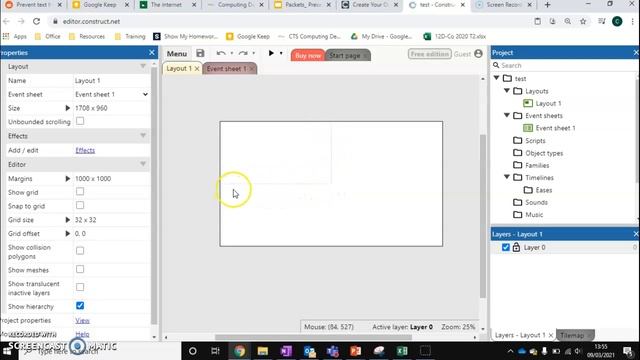Image resolution: width=640 pixels, height=360 pixels.
Task: Click the Free edition button
Action: point(430,54)
